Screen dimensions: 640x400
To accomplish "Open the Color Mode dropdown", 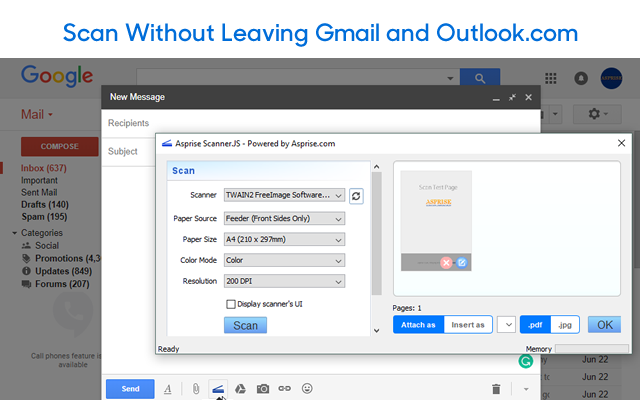I will 284,260.
